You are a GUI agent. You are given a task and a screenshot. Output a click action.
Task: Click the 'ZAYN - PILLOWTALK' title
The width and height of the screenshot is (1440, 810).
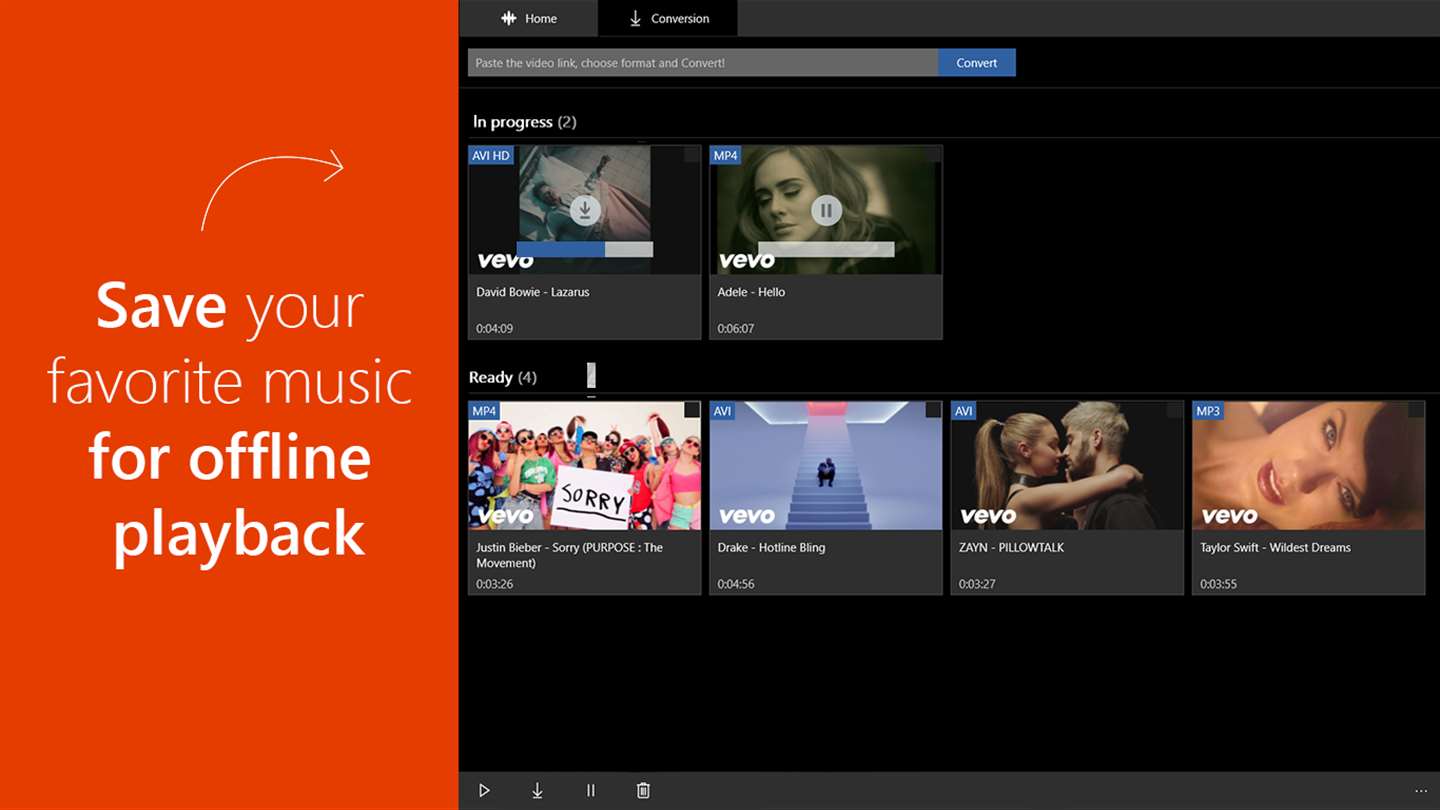click(1011, 547)
